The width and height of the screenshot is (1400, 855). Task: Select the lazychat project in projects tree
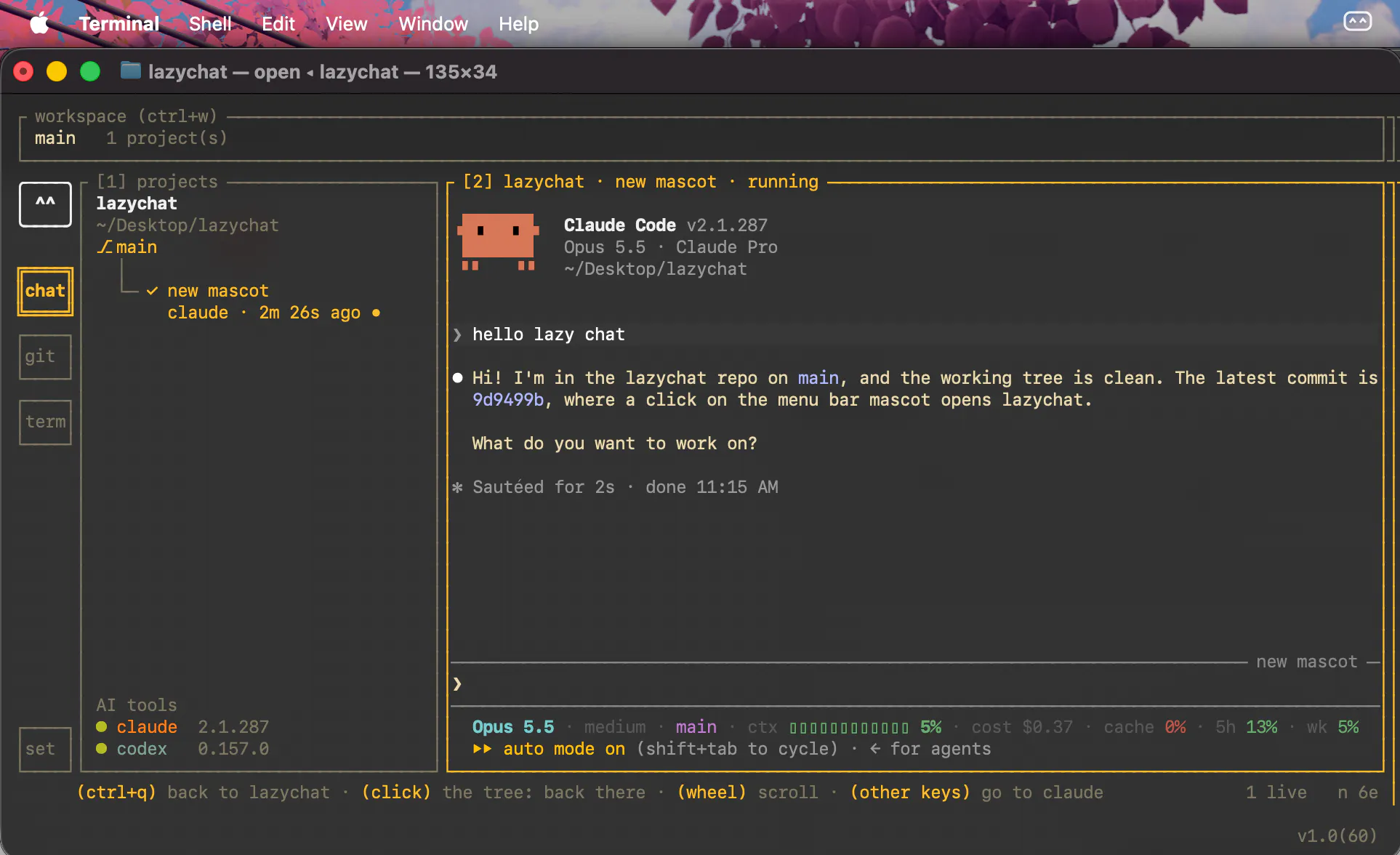137,204
